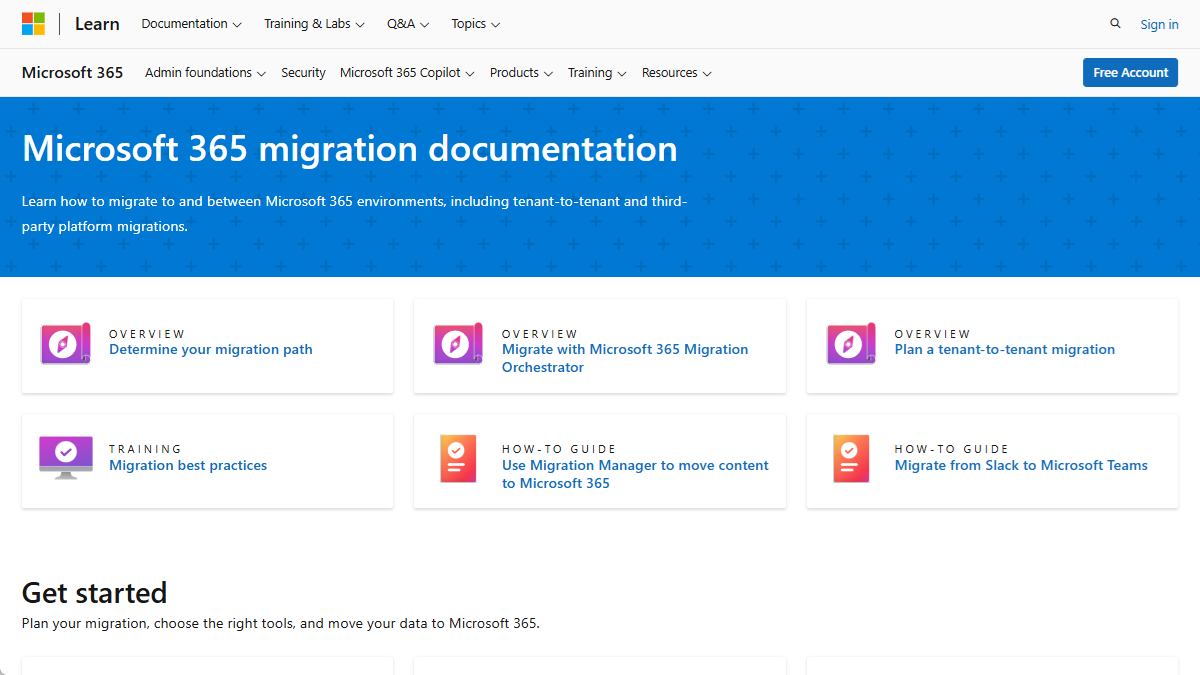Open the Topics dropdown menu
Image resolution: width=1200 pixels, height=675 pixels.
[x=476, y=24]
